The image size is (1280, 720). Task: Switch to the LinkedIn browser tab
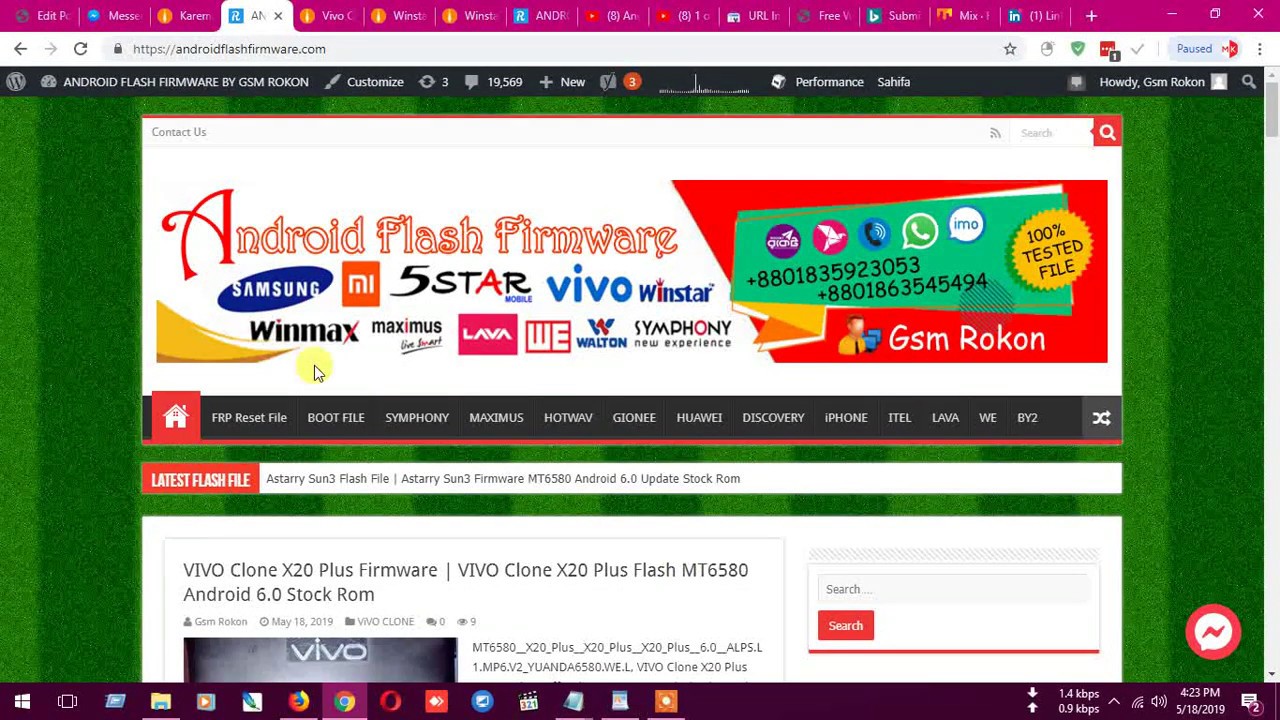click(1035, 16)
